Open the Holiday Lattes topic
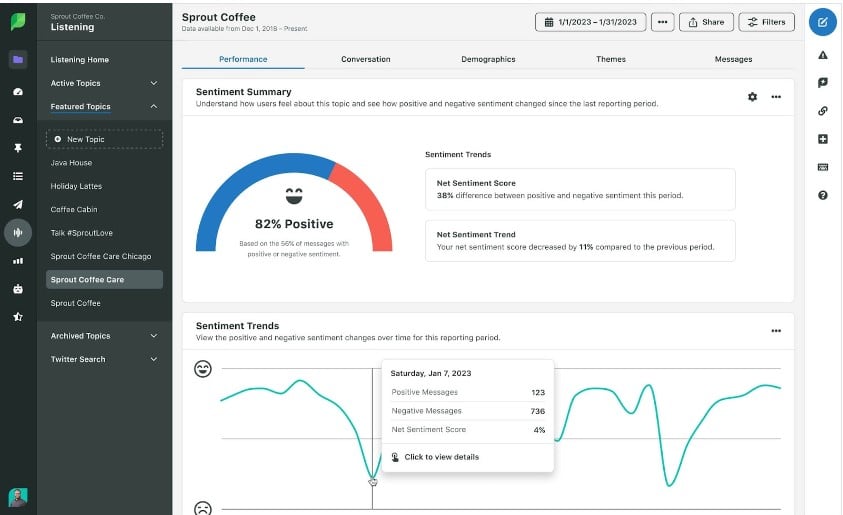Image resolution: width=843 pixels, height=515 pixels. click(x=76, y=186)
